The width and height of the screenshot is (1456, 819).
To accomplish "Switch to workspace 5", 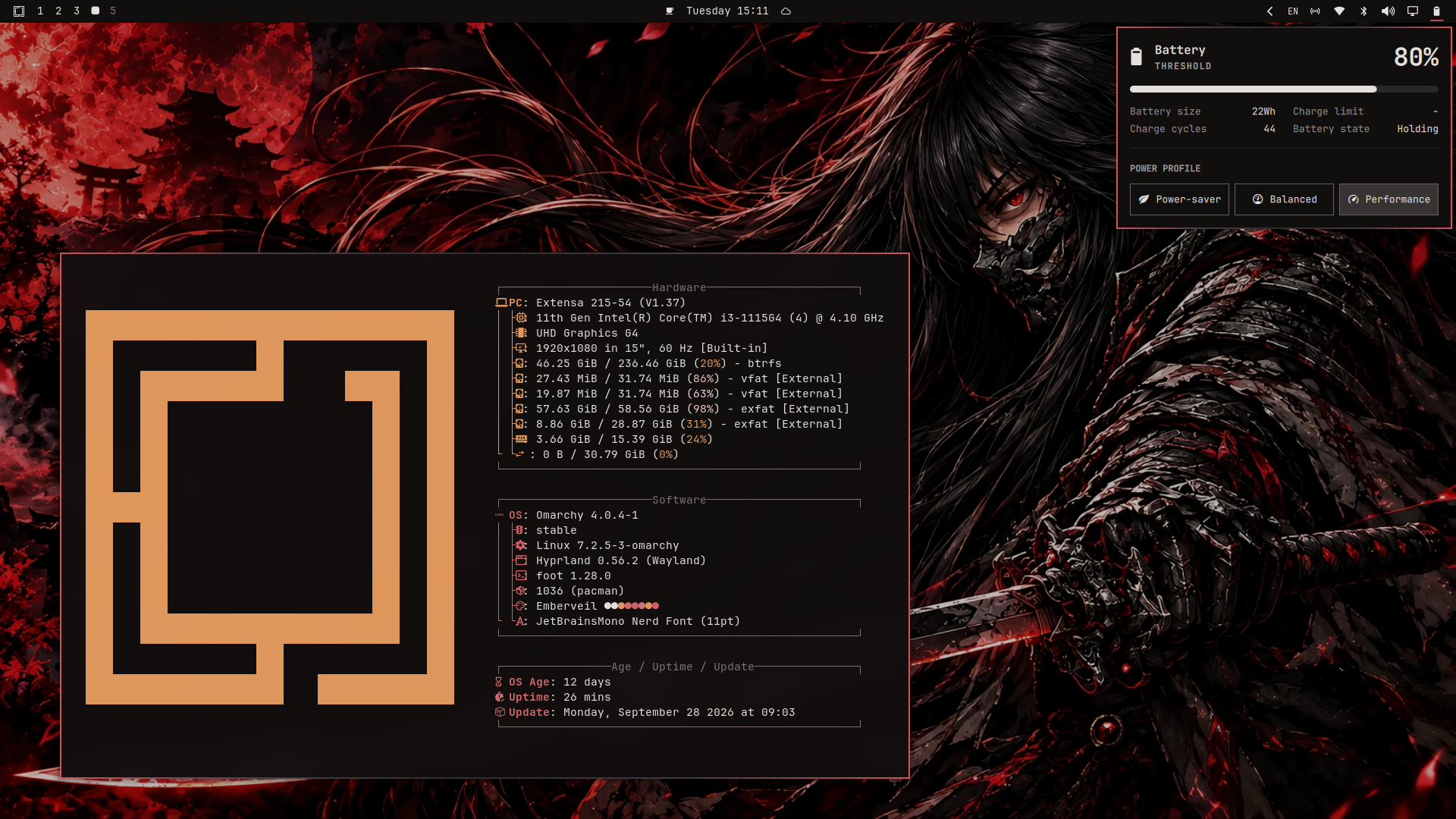I will 113,11.
